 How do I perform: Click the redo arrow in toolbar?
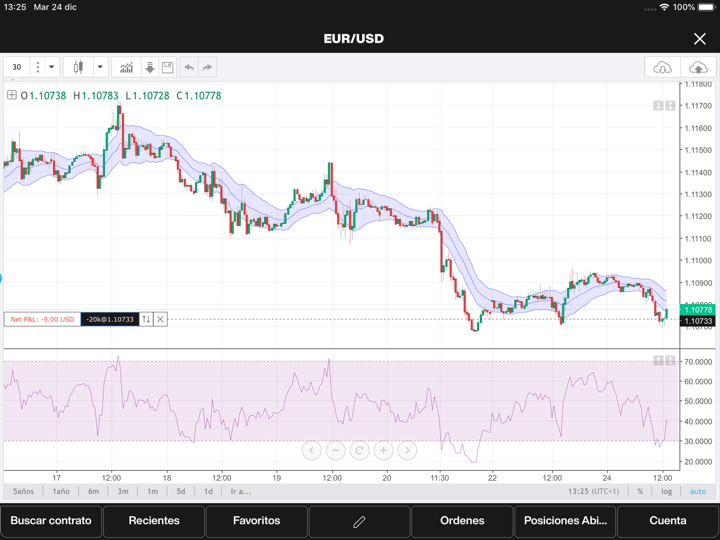point(207,67)
